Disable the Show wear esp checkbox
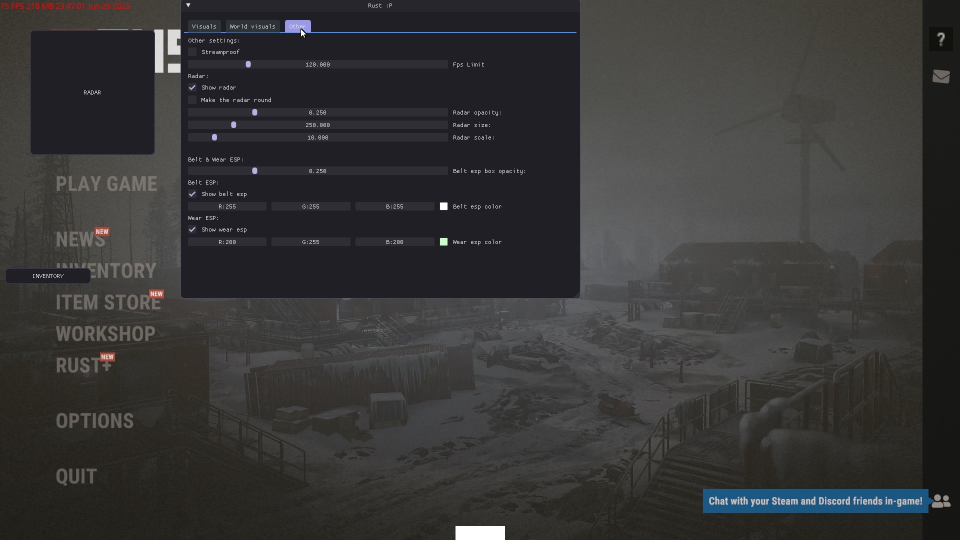The image size is (960, 540). pos(192,230)
